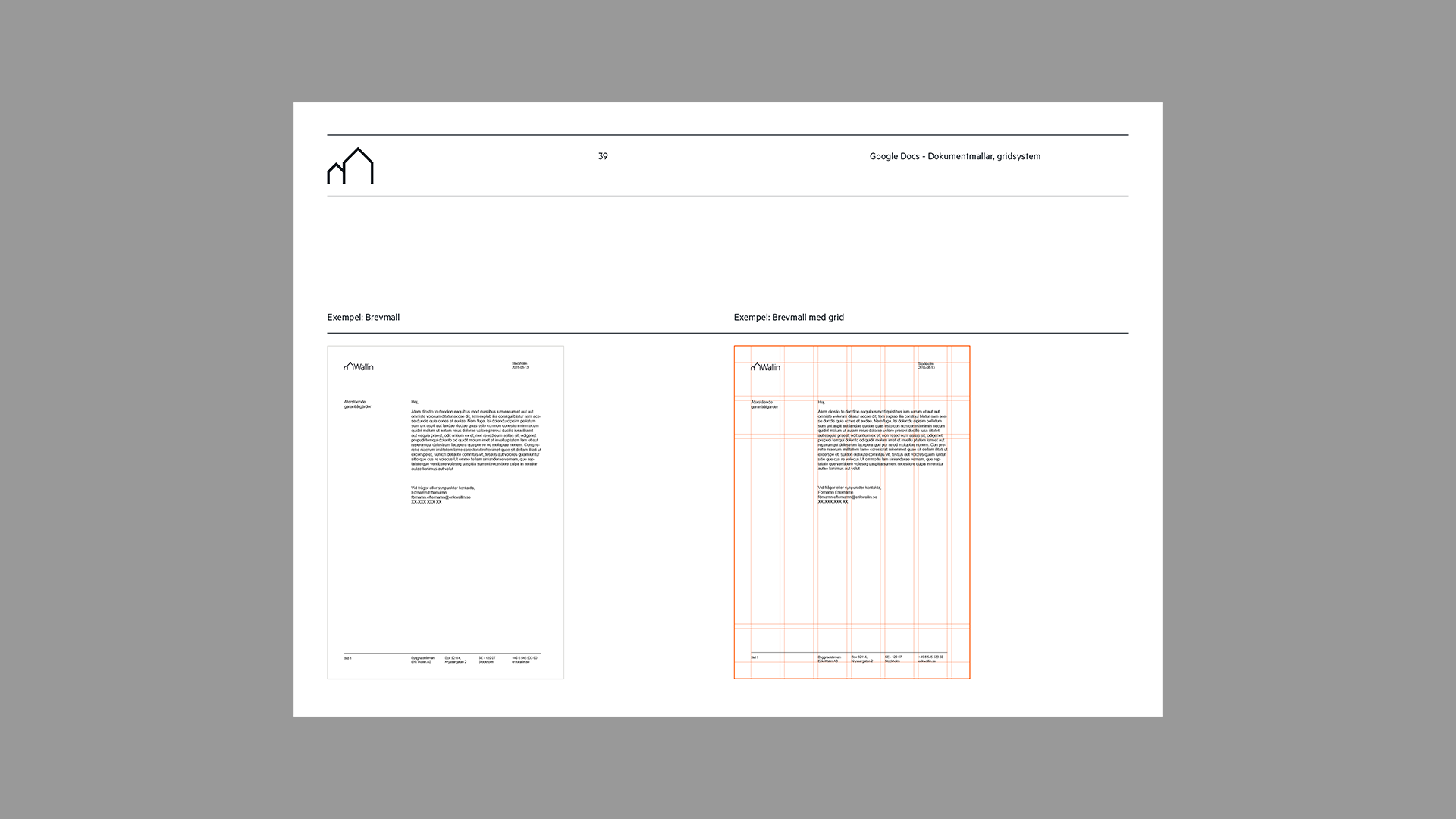This screenshot has height=819, width=1456.
Task: Click the Wallin logo on left letter template
Action: [359, 367]
